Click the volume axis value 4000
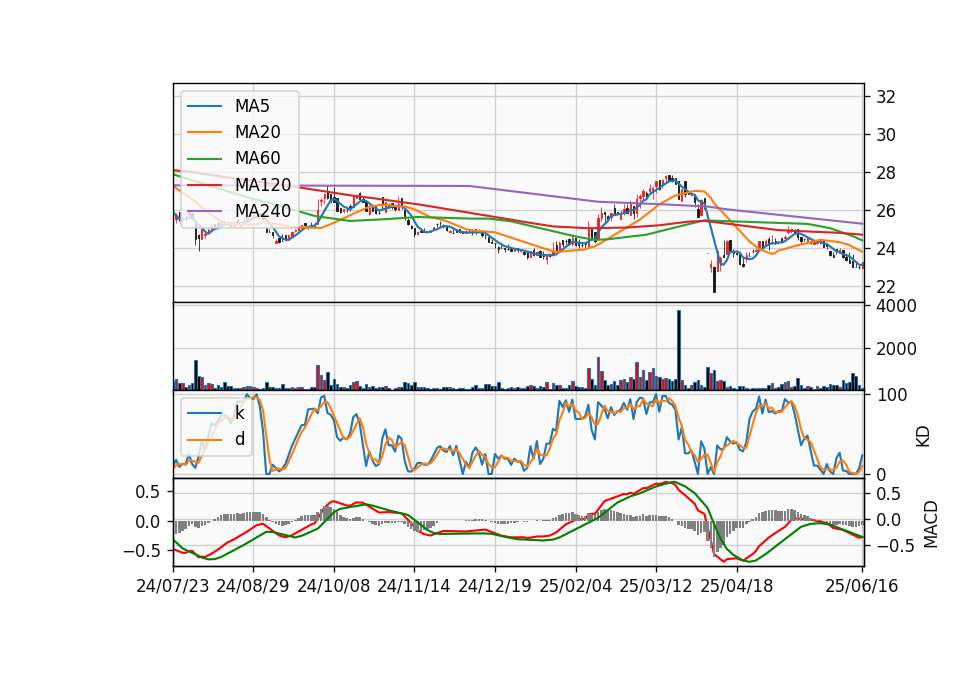 point(896,306)
